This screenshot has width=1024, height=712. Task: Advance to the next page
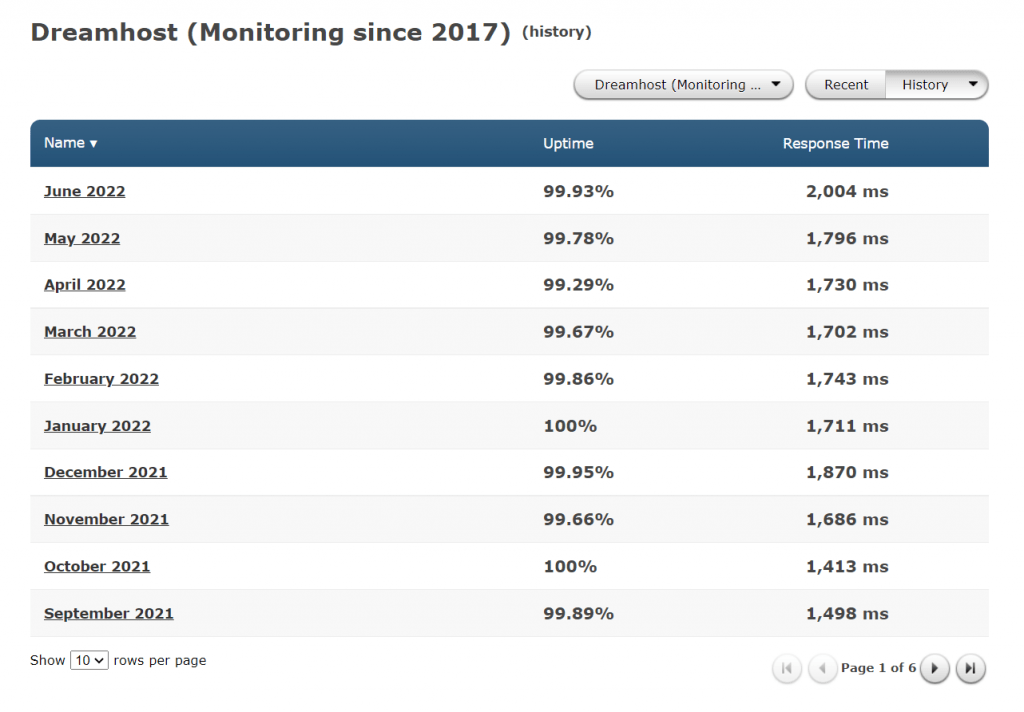pyautogui.click(x=935, y=668)
